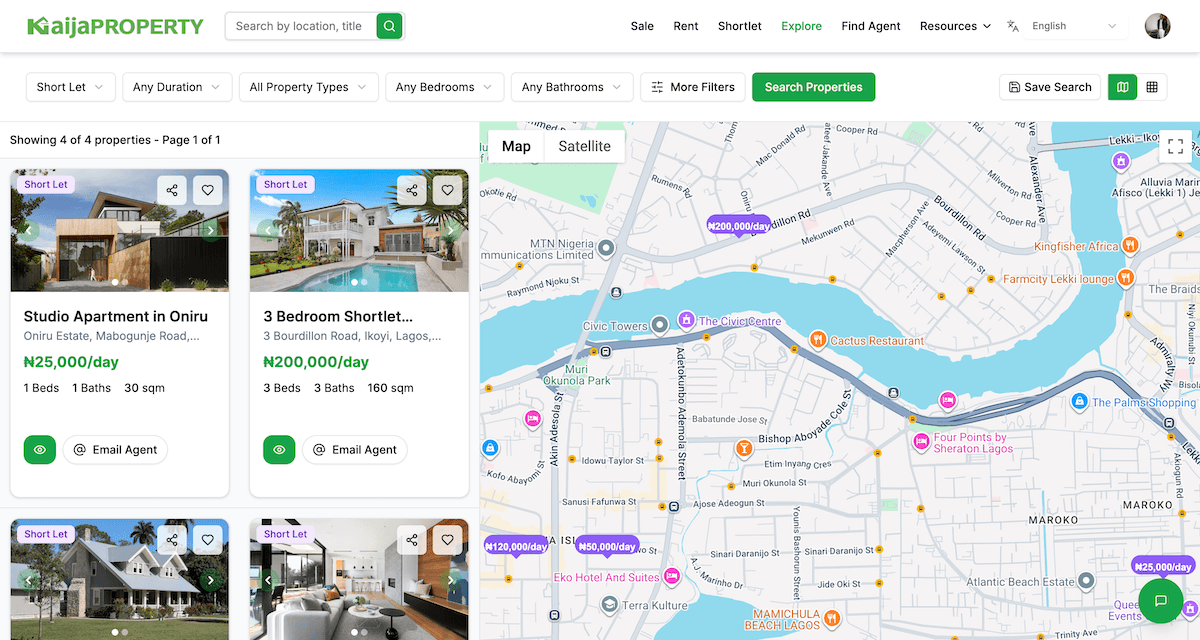This screenshot has height=640, width=1200.
Task: Enter fullscreen map view
Action: (x=1176, y=147)
